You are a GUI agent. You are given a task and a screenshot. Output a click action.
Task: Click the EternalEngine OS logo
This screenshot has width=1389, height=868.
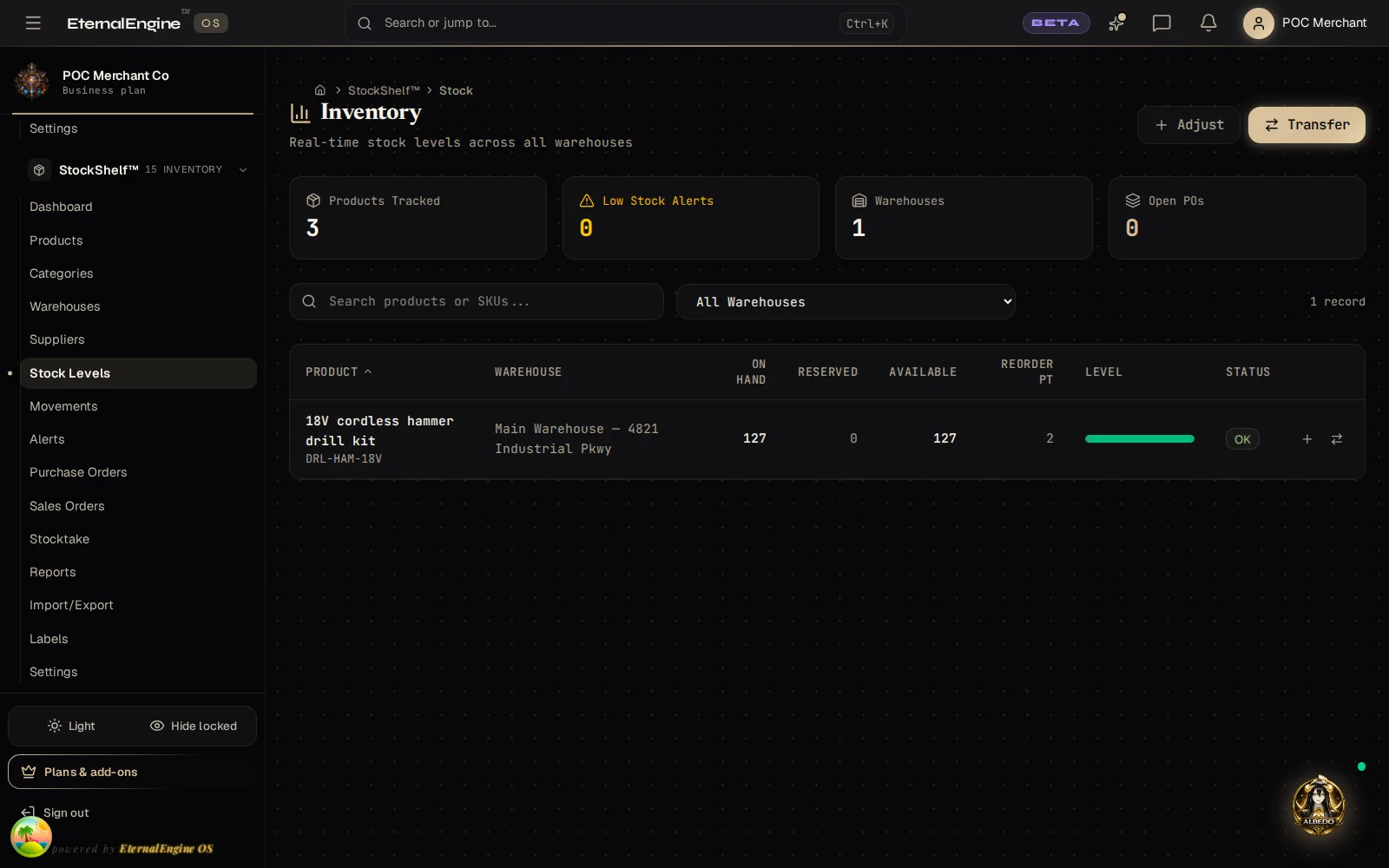point(147,23)
